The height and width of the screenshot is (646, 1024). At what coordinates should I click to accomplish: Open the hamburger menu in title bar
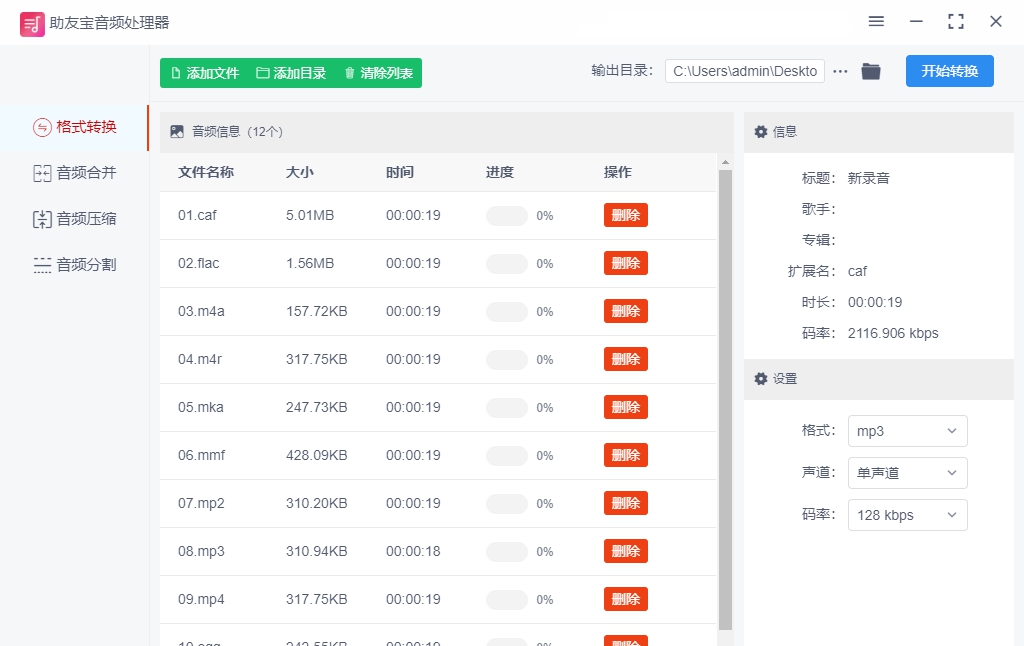point(876,22)
